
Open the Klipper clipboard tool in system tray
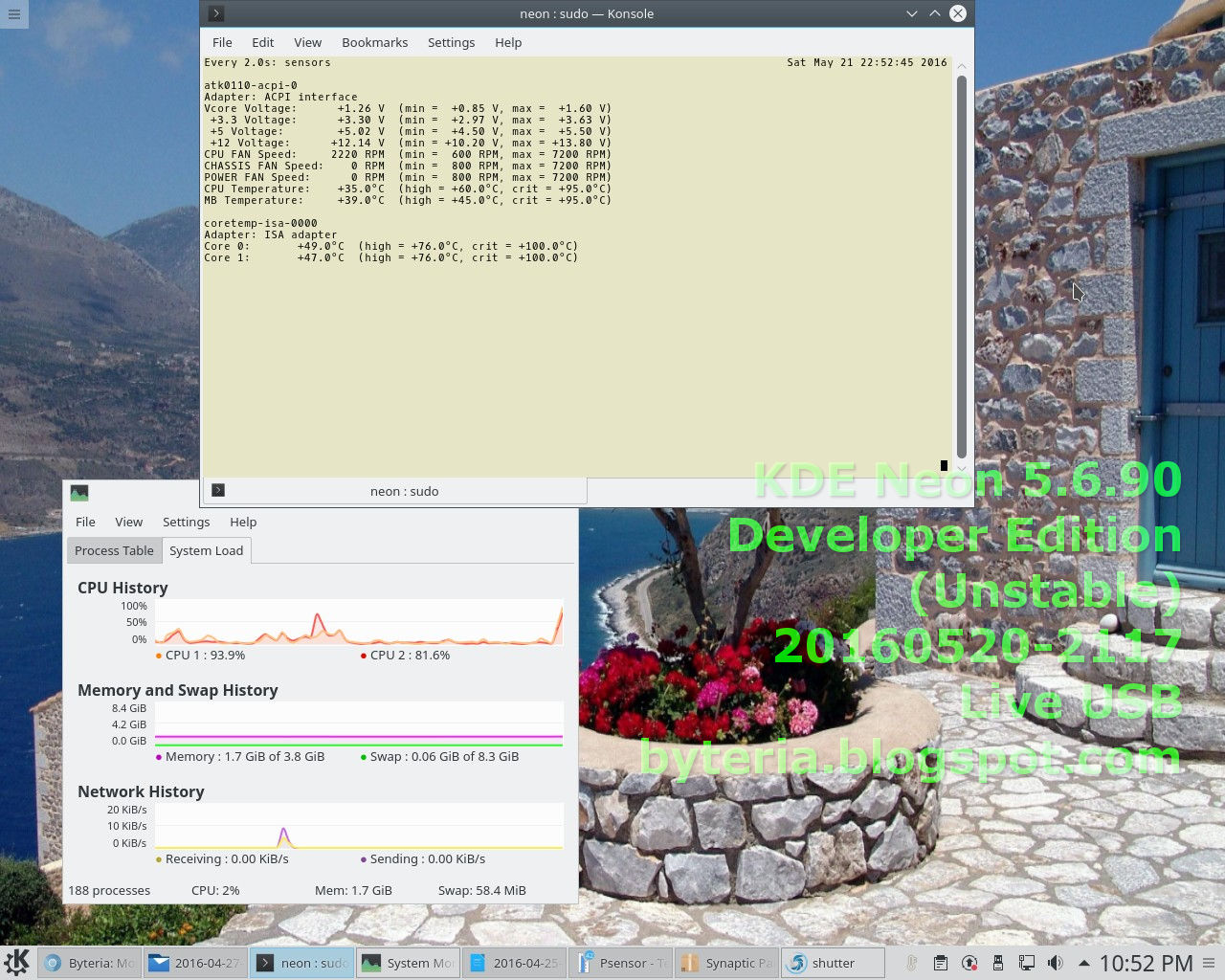click(942, 963)
